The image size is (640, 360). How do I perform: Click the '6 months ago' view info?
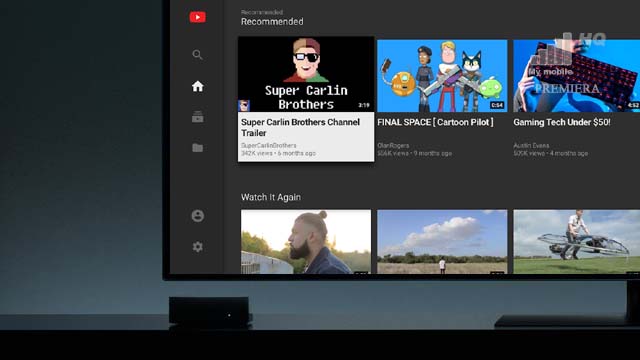[297, 153]
